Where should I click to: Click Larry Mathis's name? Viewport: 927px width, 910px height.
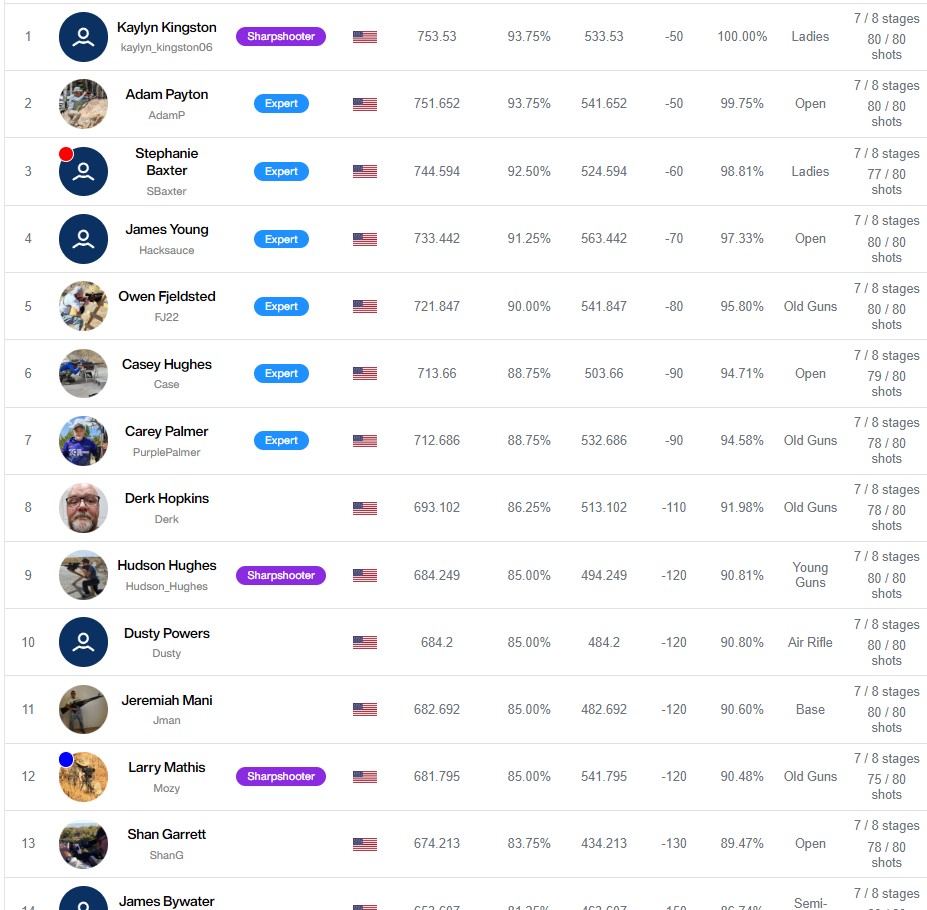pyautogui.click(x=167, y=768)
